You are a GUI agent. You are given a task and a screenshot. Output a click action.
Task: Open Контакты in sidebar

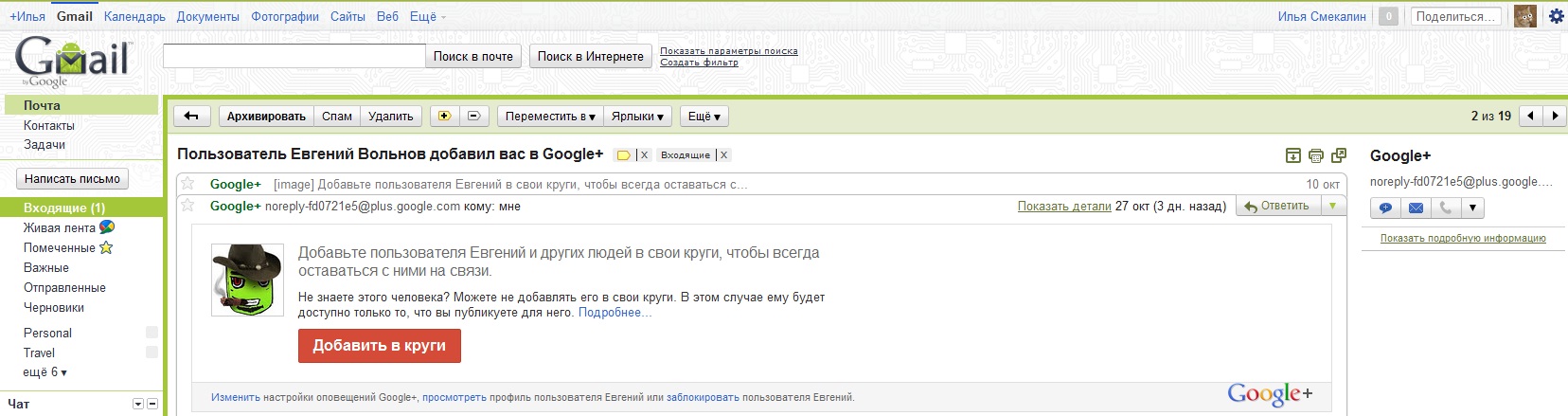(x=49, y=125)
